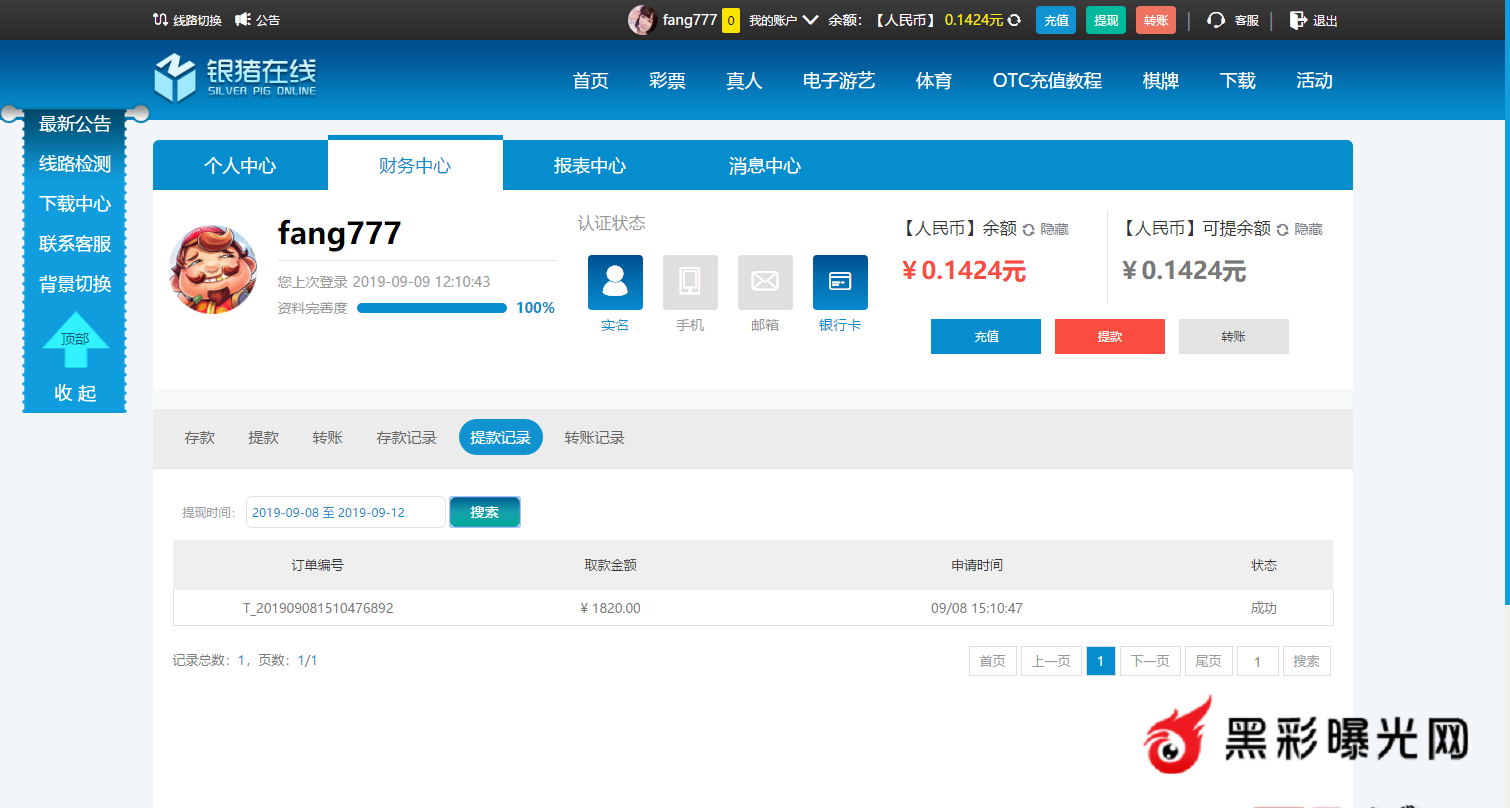The width and height of the screenshot is (1510, 808).
Task: Expand the 我的账户 account dropdown
Action: pyautogui.click(x=810, y=20)
